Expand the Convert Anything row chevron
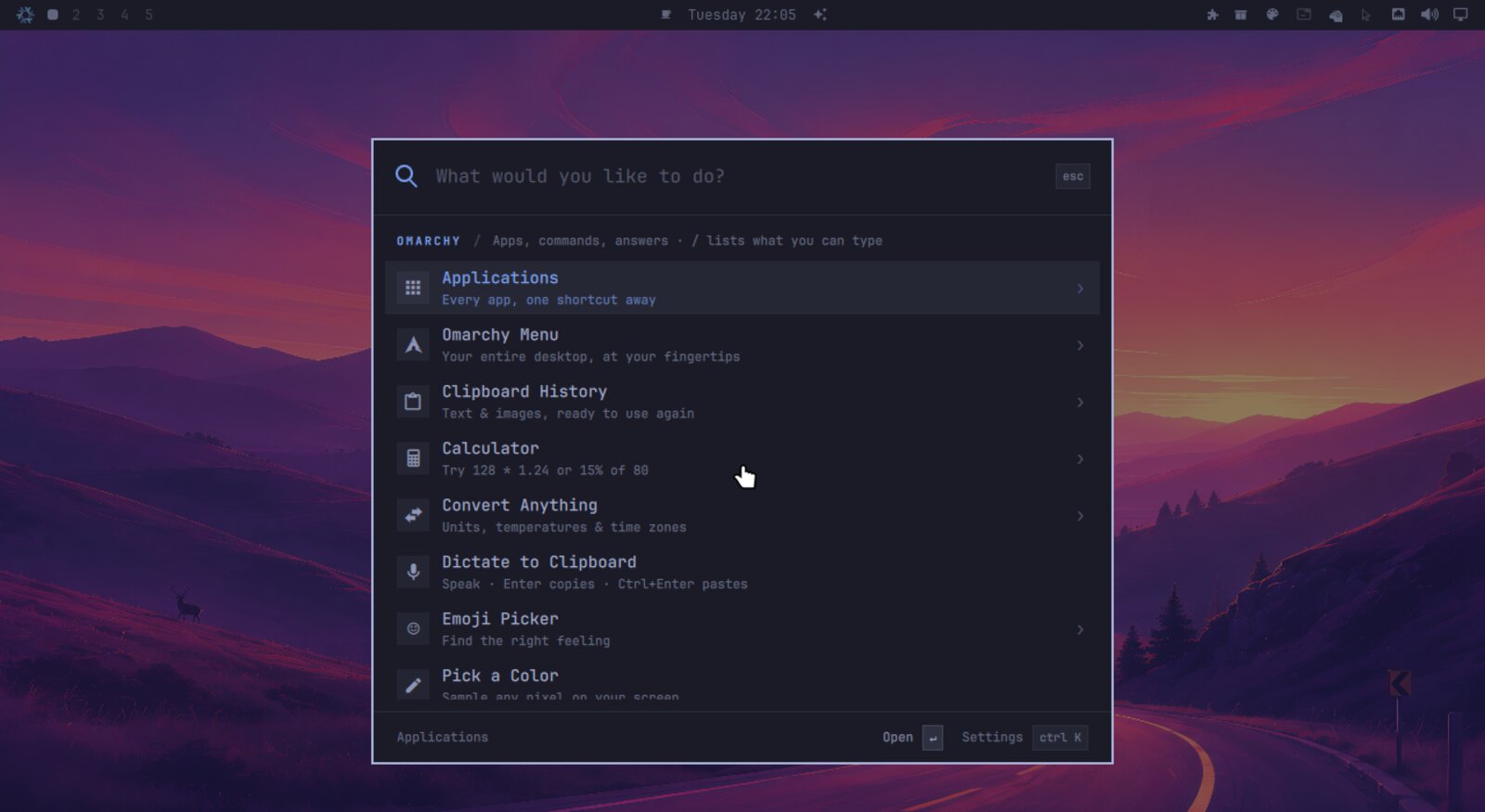This screenshot has height=812, width=1485. coord(1079,515)
